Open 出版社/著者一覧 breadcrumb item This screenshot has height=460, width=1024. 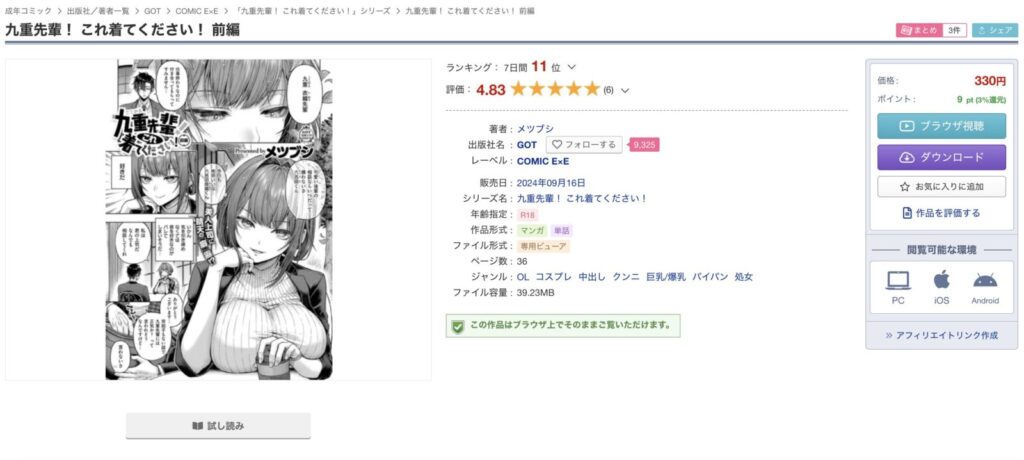click(x=98, y=11)
